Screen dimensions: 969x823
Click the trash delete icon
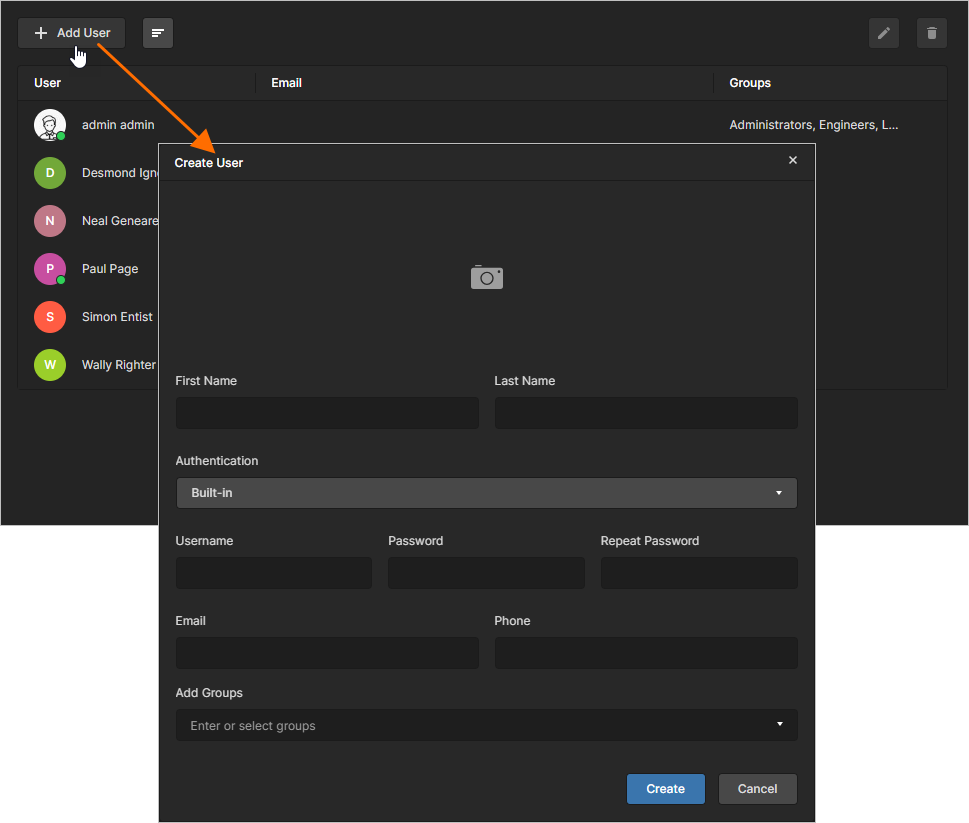click(x=931, y=33)
